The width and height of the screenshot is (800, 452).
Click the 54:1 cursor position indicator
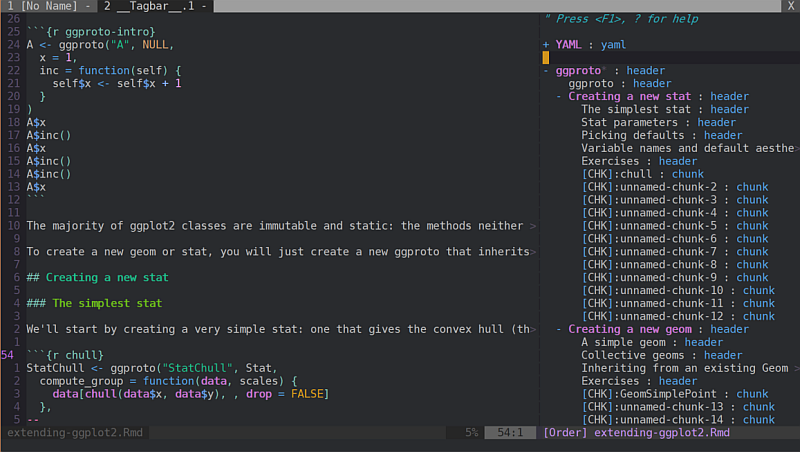point(510,433)
